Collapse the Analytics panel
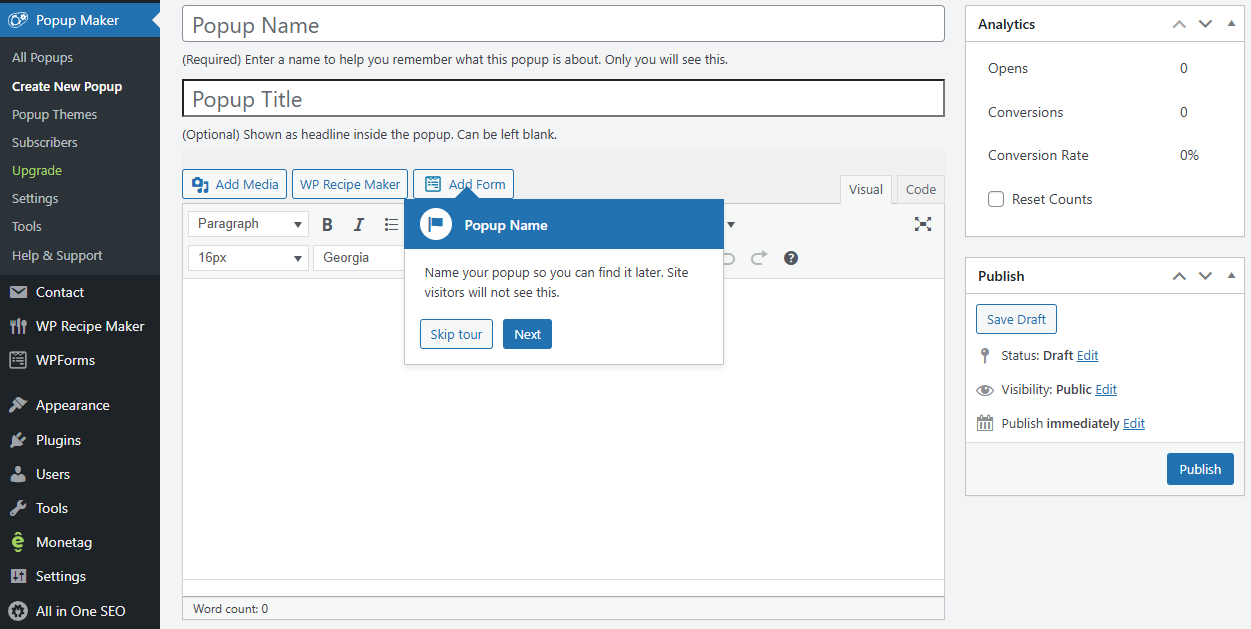Image resolution: width=1251 pixels, height=629 pixels. coord(1232,24)
